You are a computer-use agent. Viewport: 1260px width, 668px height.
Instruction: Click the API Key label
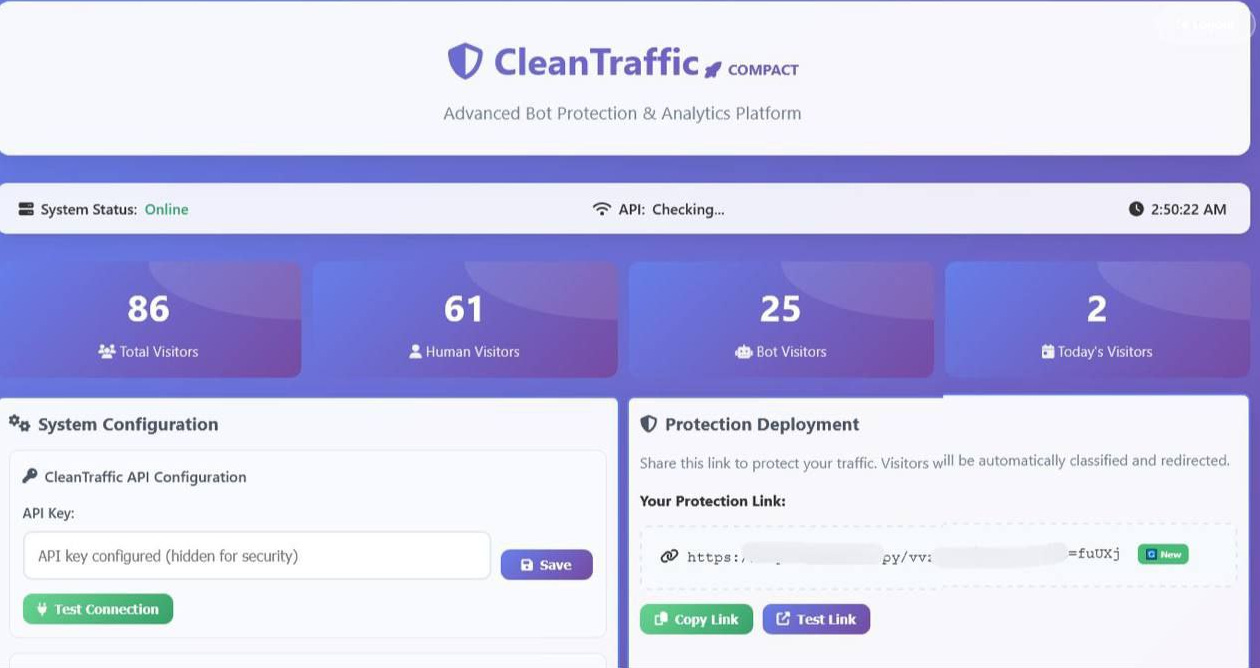tap(49, 513)
